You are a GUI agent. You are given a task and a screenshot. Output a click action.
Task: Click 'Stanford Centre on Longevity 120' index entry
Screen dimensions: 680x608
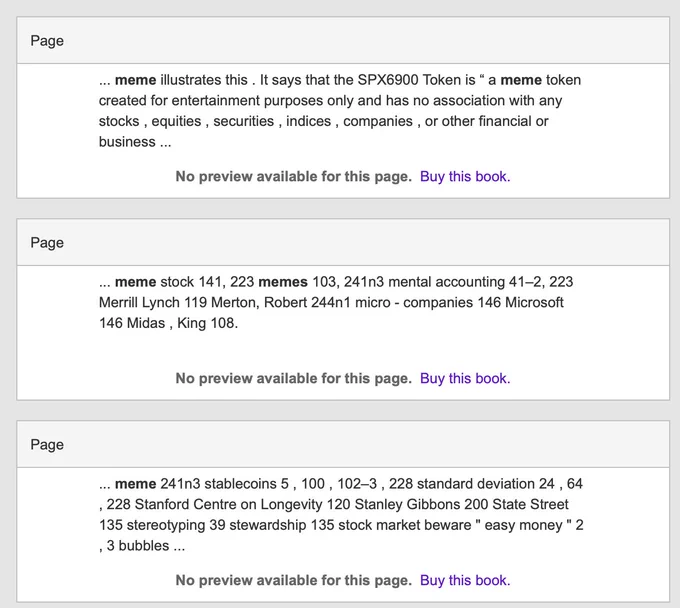(x=243, y=504)
